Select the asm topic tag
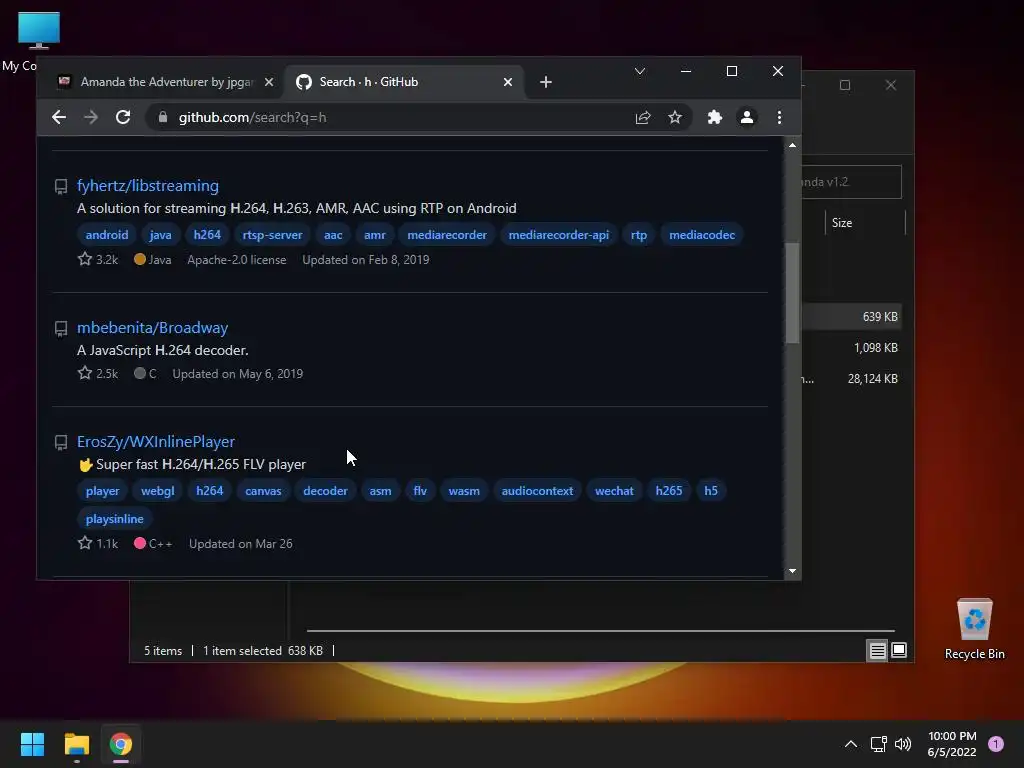Screen dimensions: 1024x768 point(380,491)
